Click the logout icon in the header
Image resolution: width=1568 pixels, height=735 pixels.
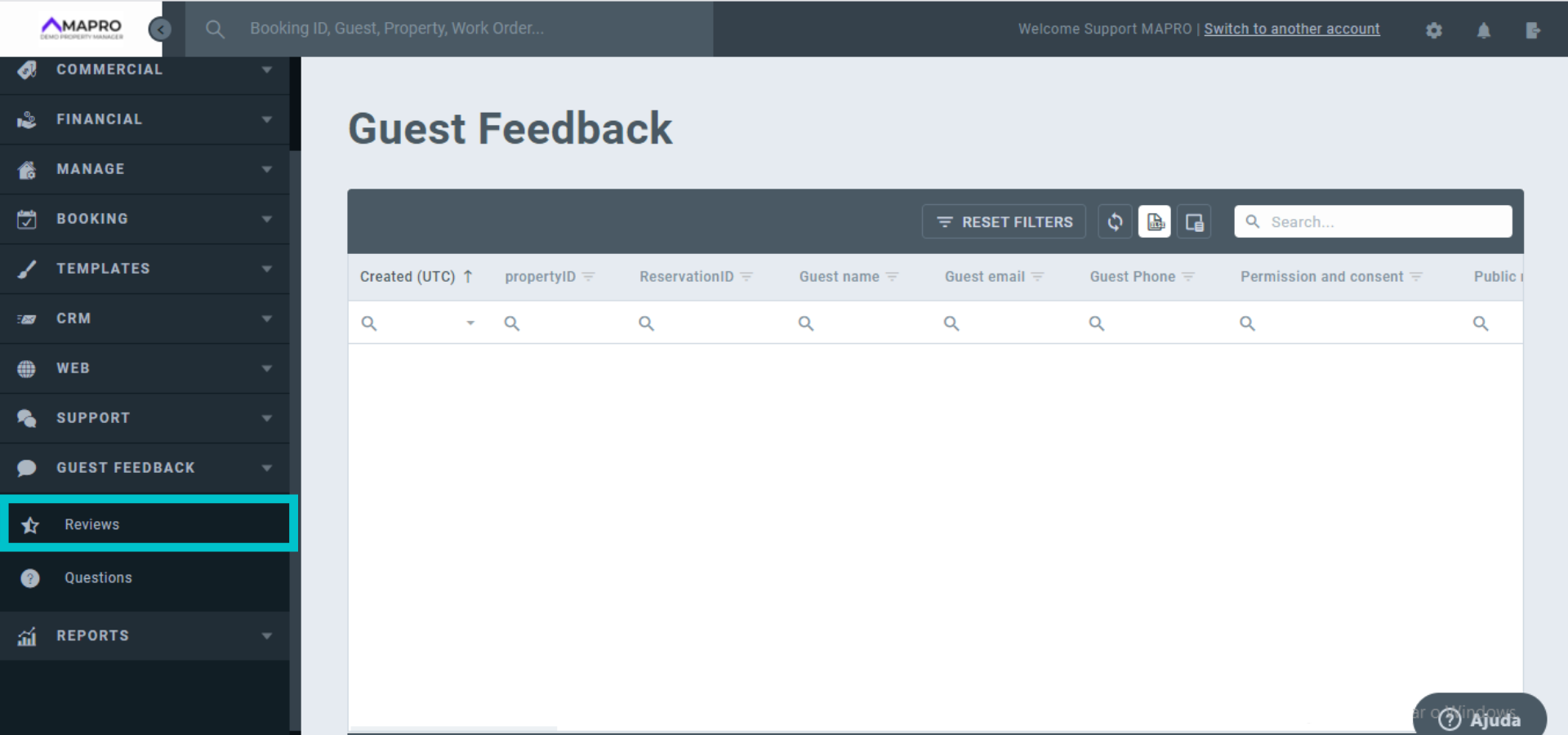[x=1533, y=30]
